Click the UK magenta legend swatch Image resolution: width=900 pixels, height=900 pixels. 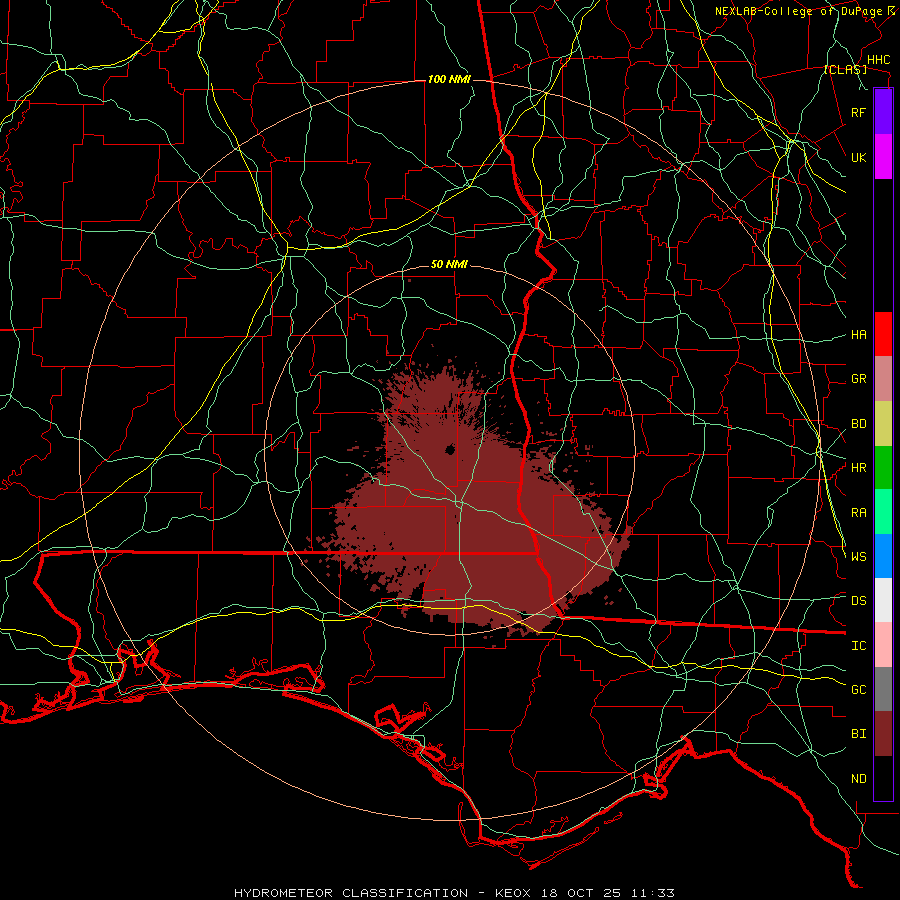pos(883,157)
